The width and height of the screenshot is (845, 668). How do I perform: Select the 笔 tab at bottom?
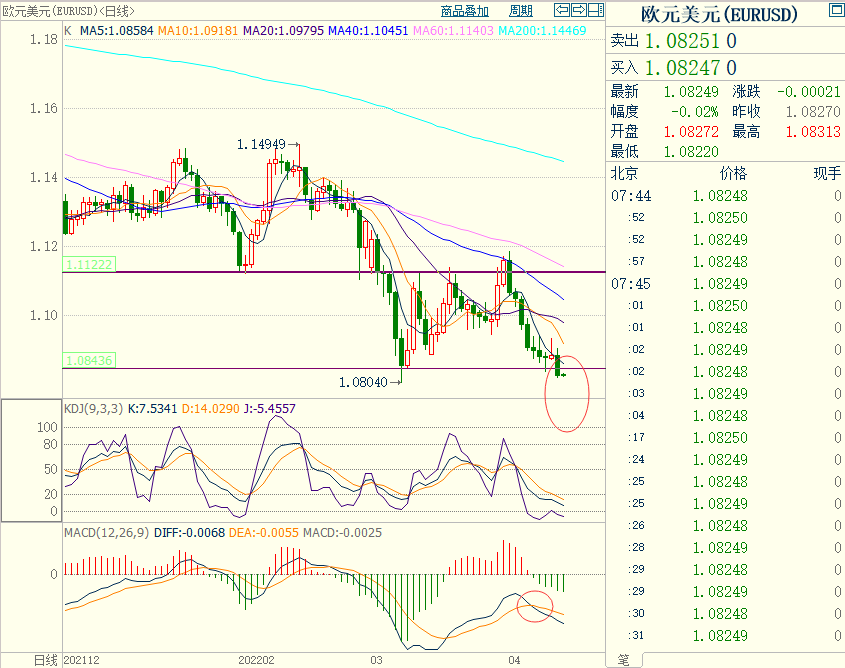(624, 660)
